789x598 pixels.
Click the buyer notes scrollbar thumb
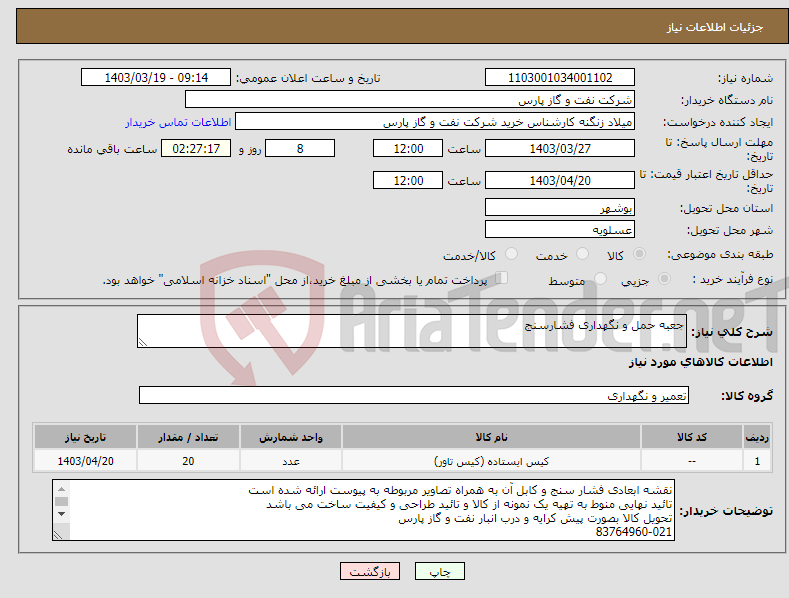(x=61, y=501)
